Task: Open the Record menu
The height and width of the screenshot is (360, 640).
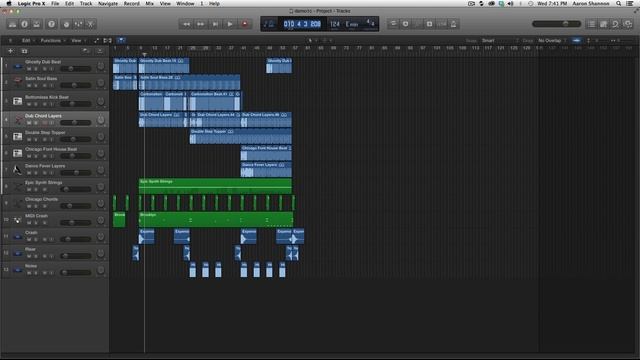Action: coord(131,4)
